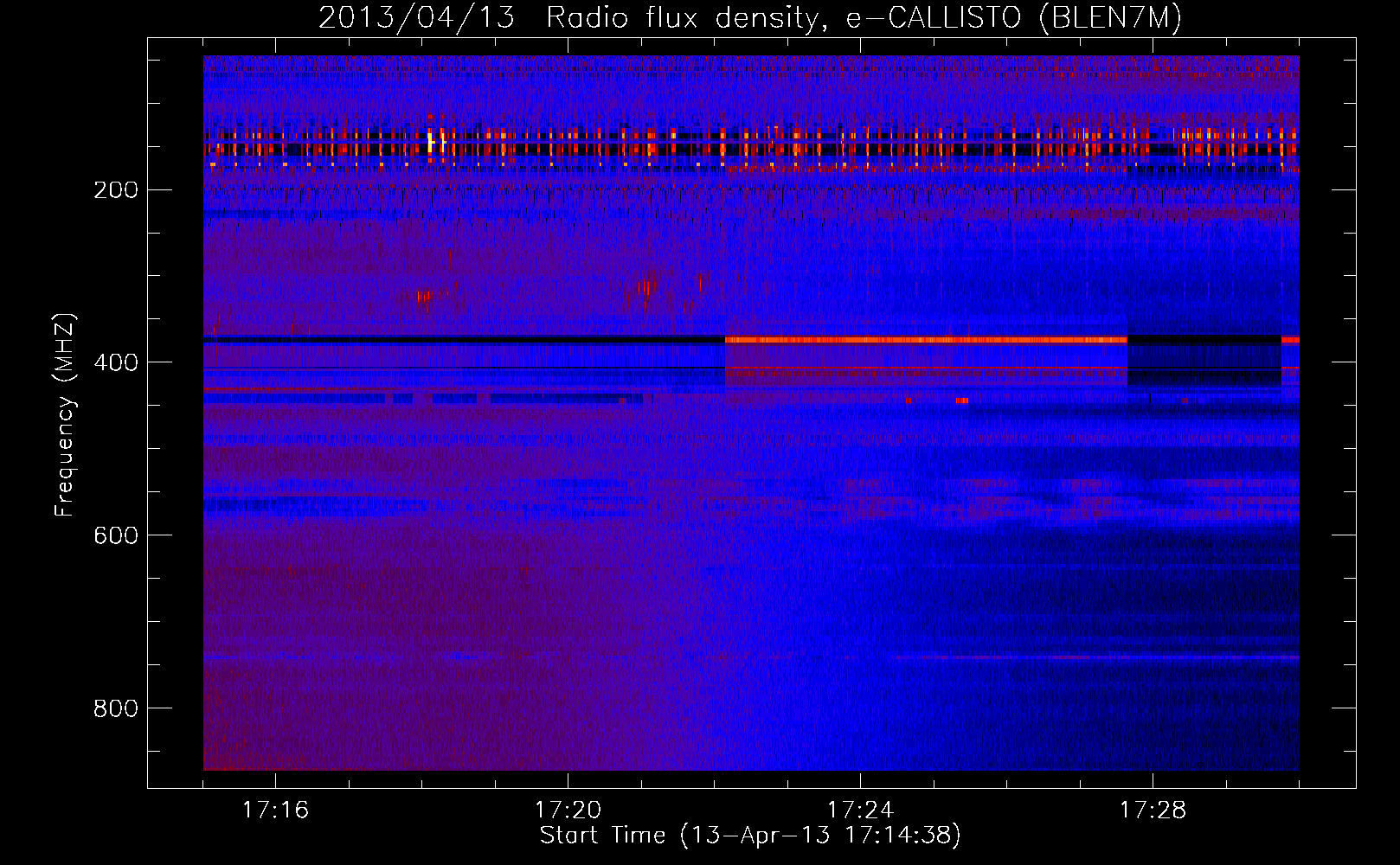Click the "Start Time (13-Apr-13 17:14:38)" label

point(750,836)
